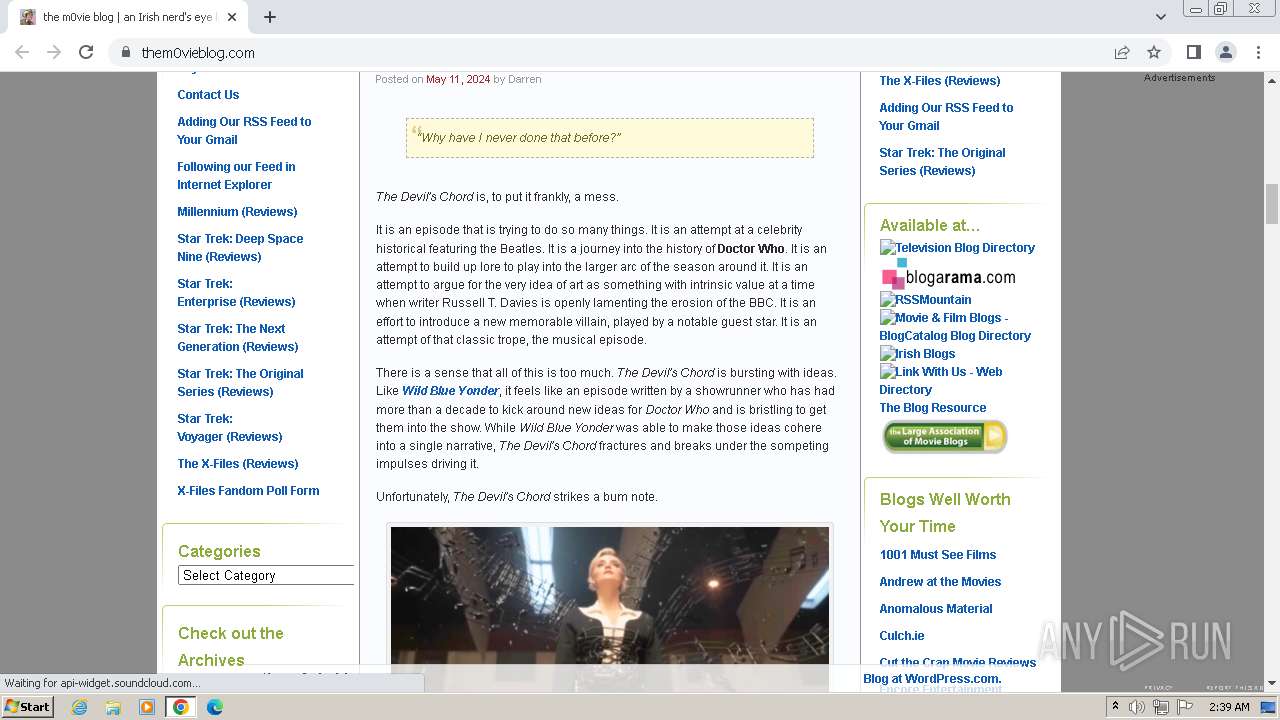Image resolution: width=1280 pixels, height=720 pixels.
Task: Open the May 11, 2024 post date link
Action: tap(458, 79)
